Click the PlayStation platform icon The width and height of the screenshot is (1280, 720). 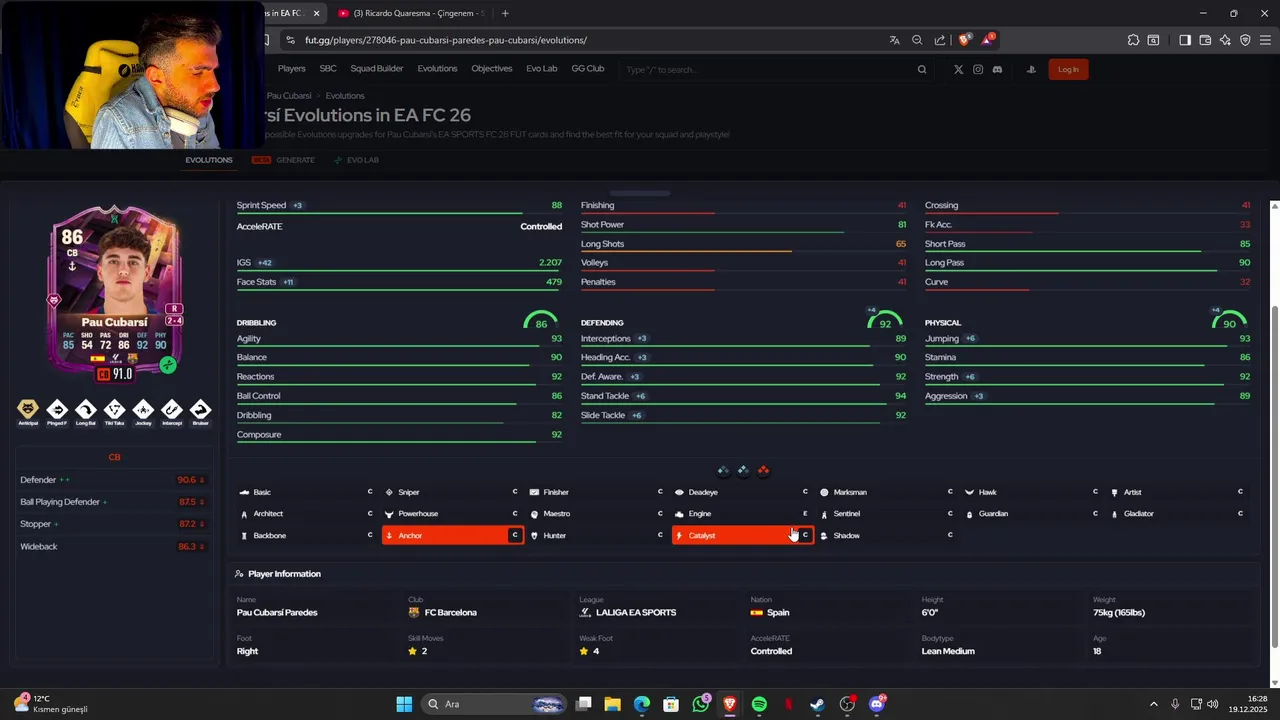click(1030, 69)
